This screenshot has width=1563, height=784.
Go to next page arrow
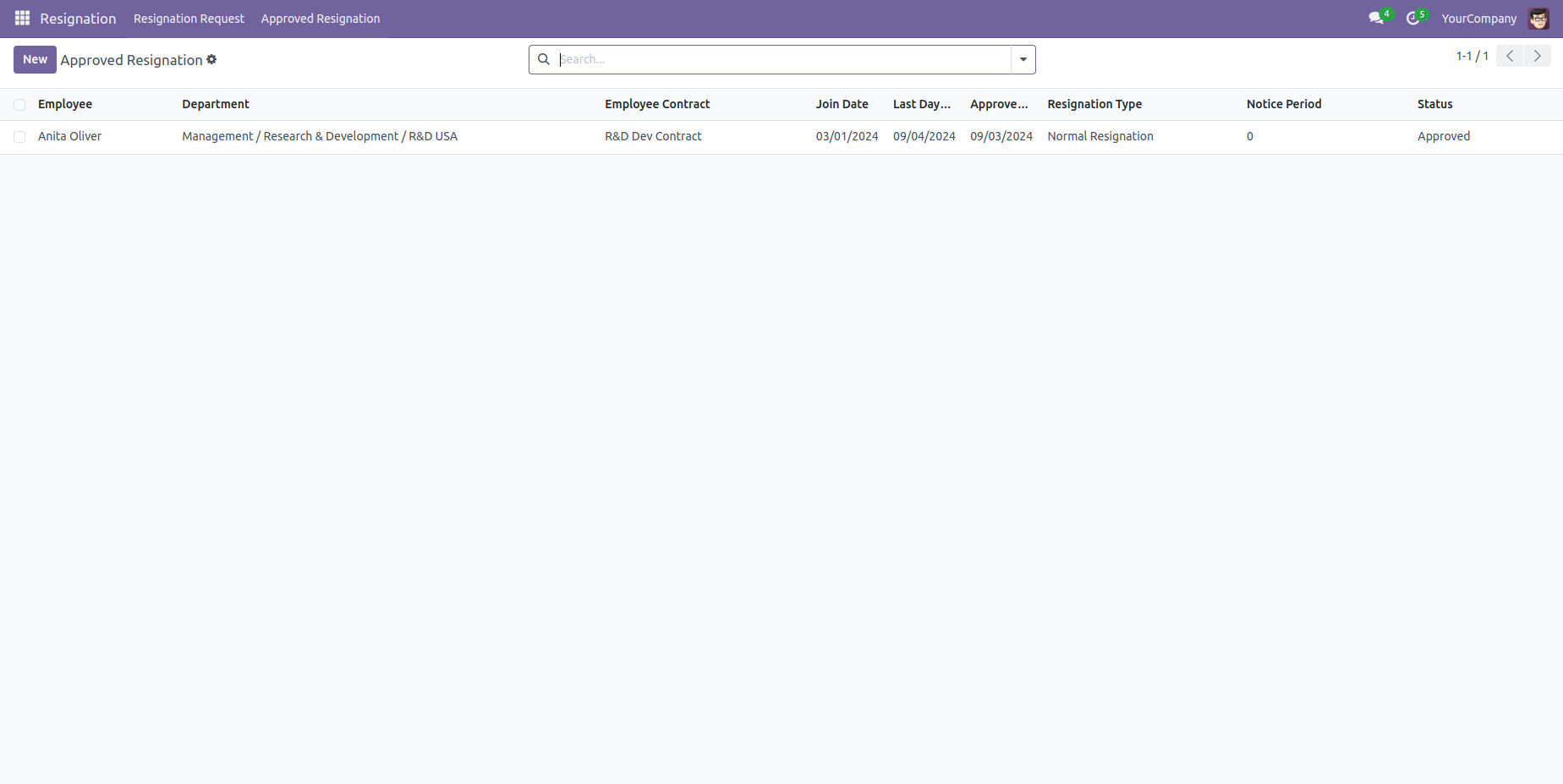(1537, 57)
